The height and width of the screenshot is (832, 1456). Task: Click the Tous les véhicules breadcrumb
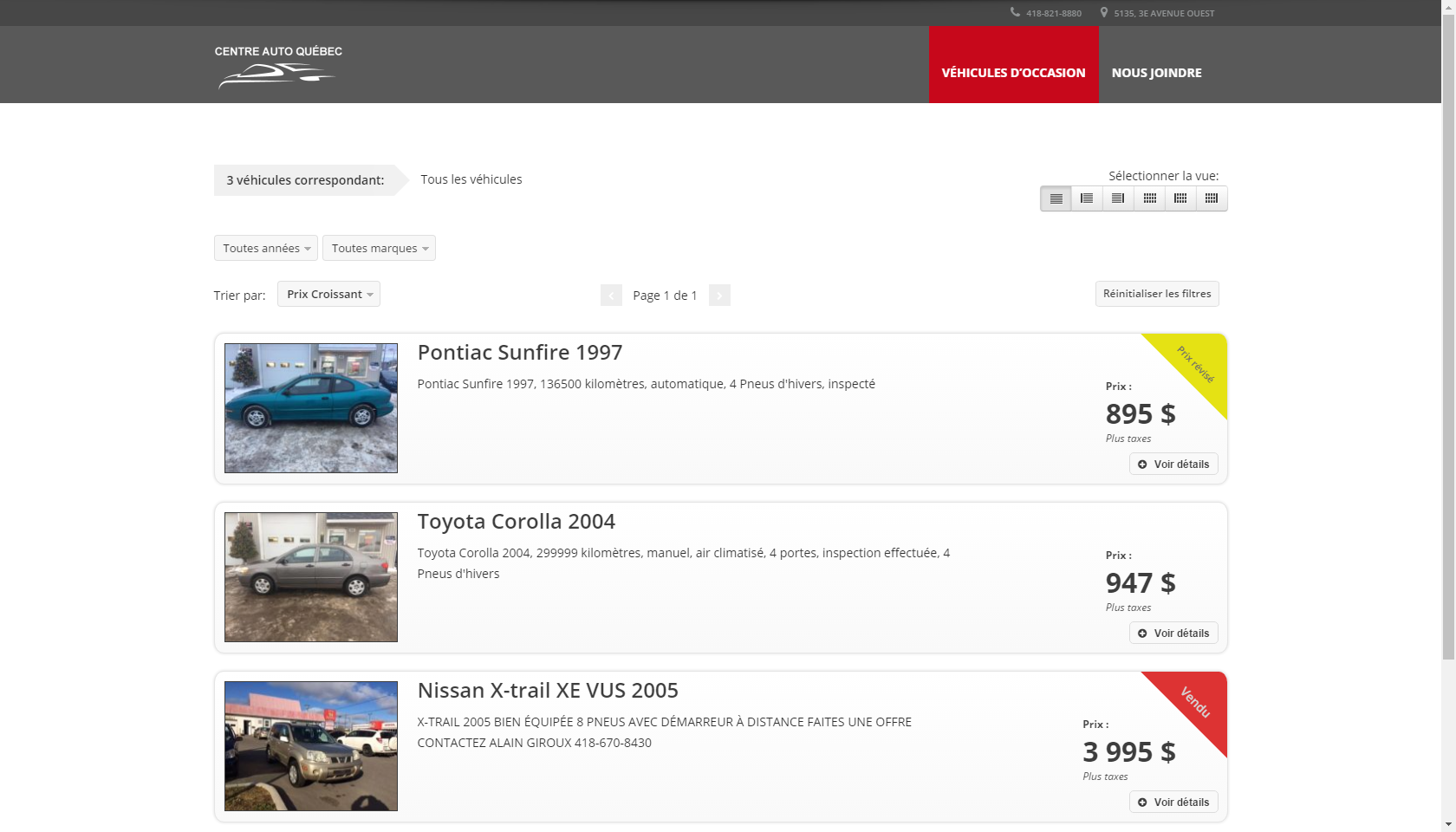click(x=471, y=179)
